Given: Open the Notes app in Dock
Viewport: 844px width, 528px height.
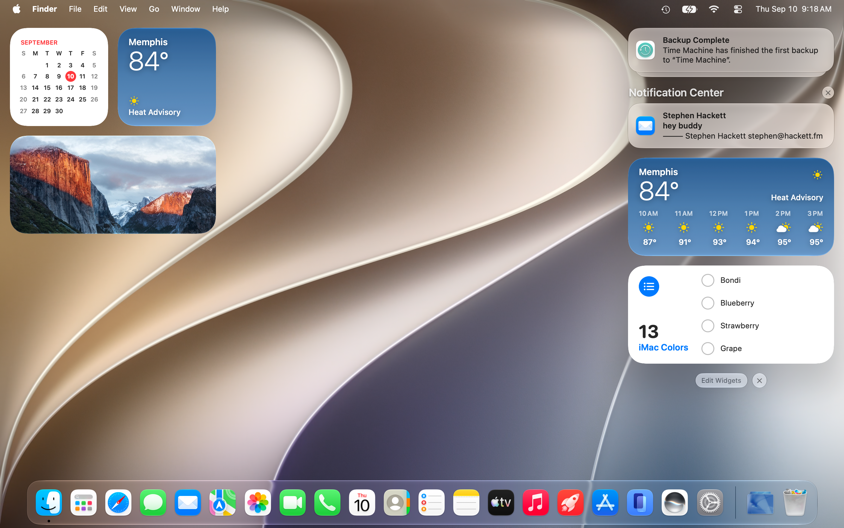Looking at the screenshot, I should coord(466,503).
